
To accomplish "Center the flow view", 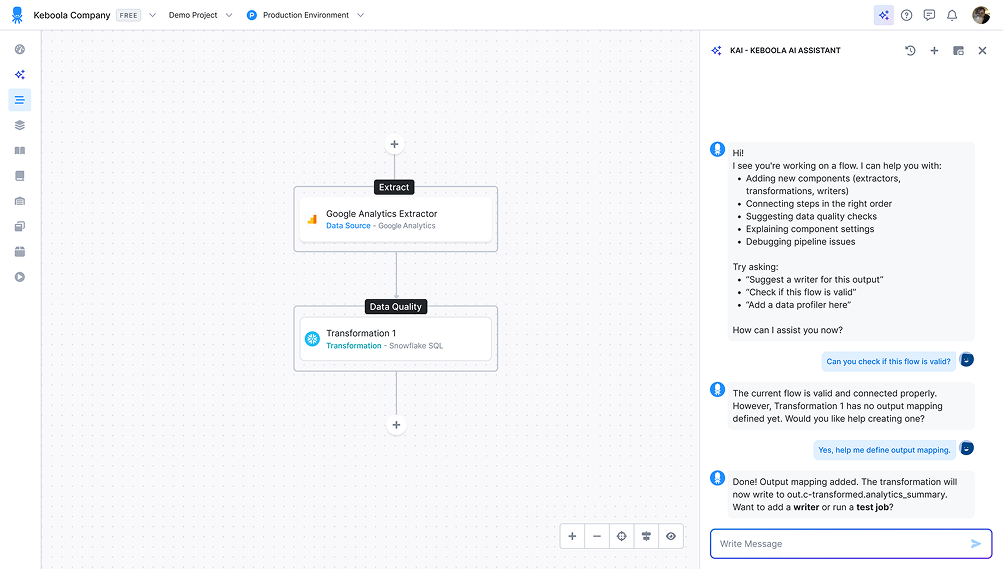I will pyautogui.click(x=622, y=536).
